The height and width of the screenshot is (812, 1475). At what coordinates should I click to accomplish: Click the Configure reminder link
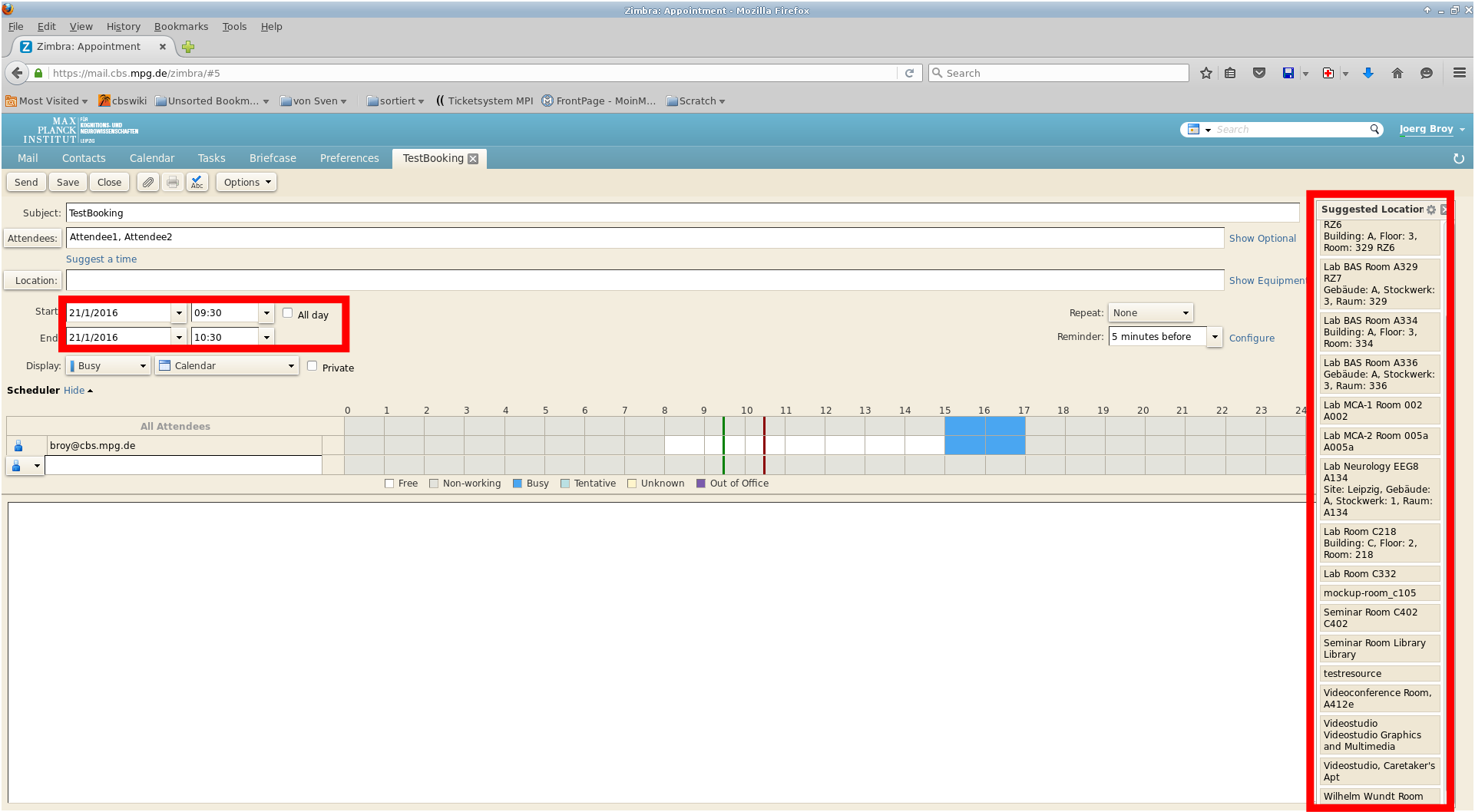pos(1252,338)
